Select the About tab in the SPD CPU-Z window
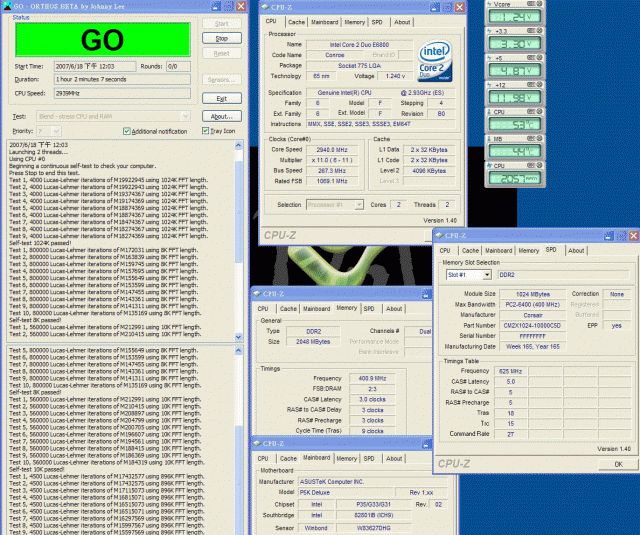640x535 pixels. click(x=576, y=251)
